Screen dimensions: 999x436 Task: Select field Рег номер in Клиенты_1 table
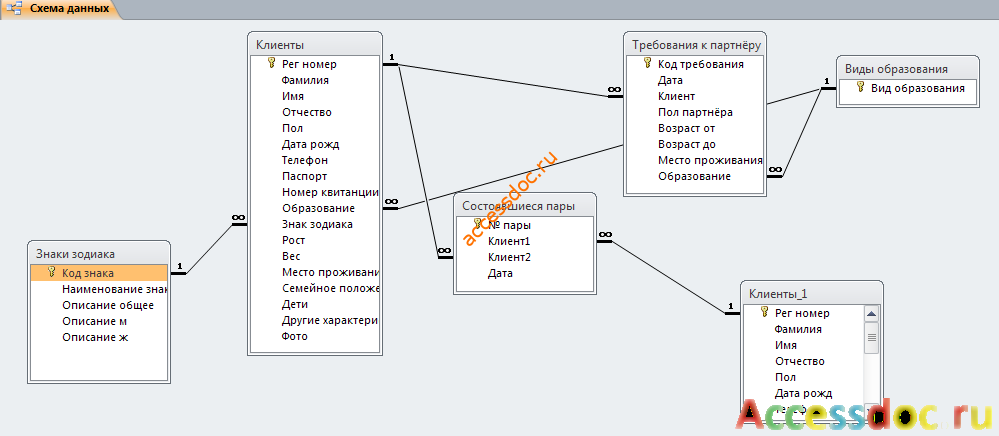point(804,313)
